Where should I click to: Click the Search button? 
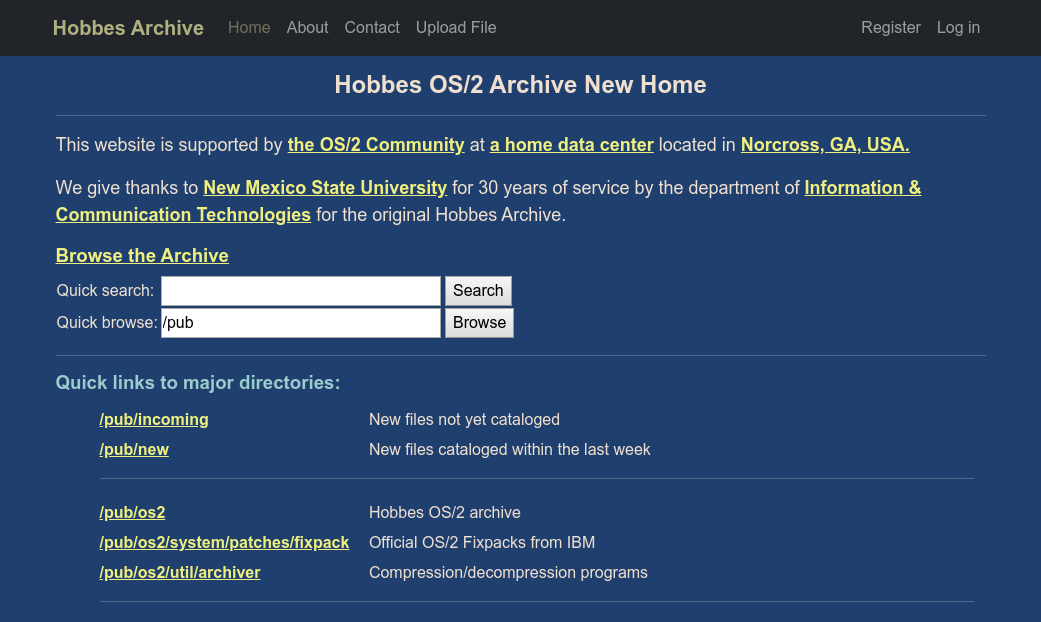[478, 291]
